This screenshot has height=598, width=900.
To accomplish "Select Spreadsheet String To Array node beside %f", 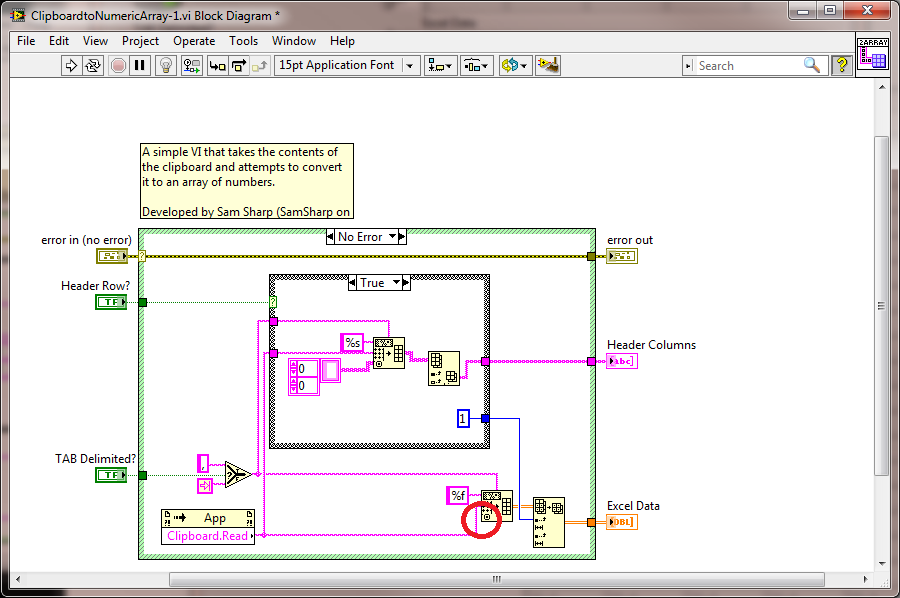I will point(497,506).
